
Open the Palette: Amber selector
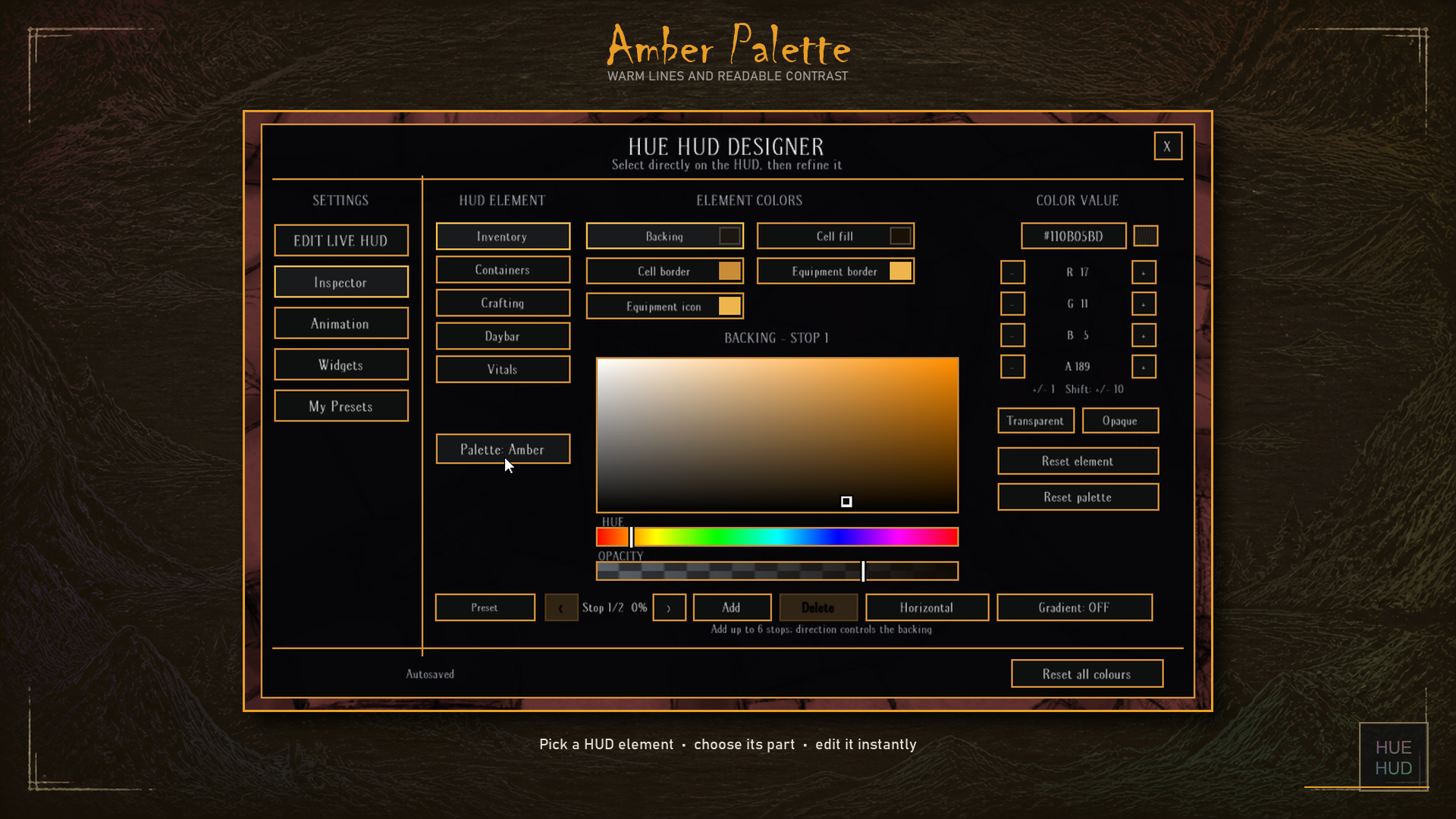(503, 449)
